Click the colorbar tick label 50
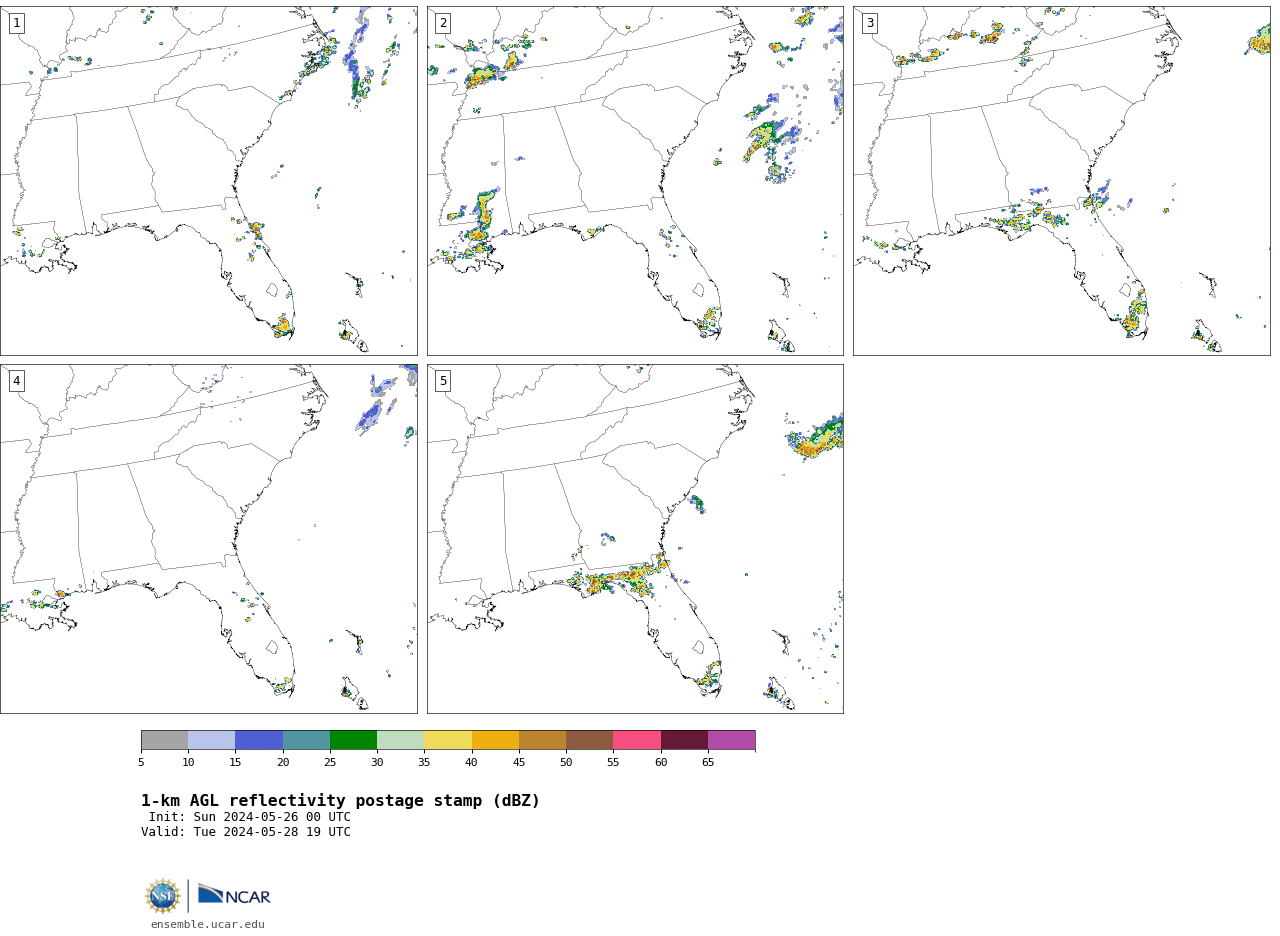 pos(566,763)
